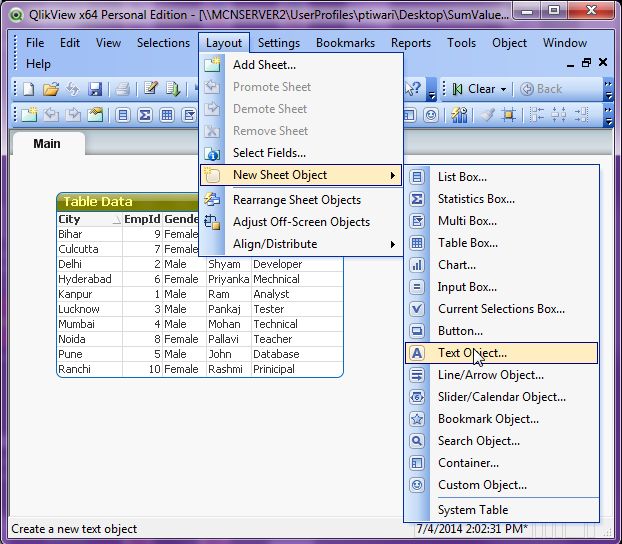This screenshot has height=544, width=622.
Task: Select the Lucknow cell in the table
Action: pyautogui.click(x=89, y=309)
